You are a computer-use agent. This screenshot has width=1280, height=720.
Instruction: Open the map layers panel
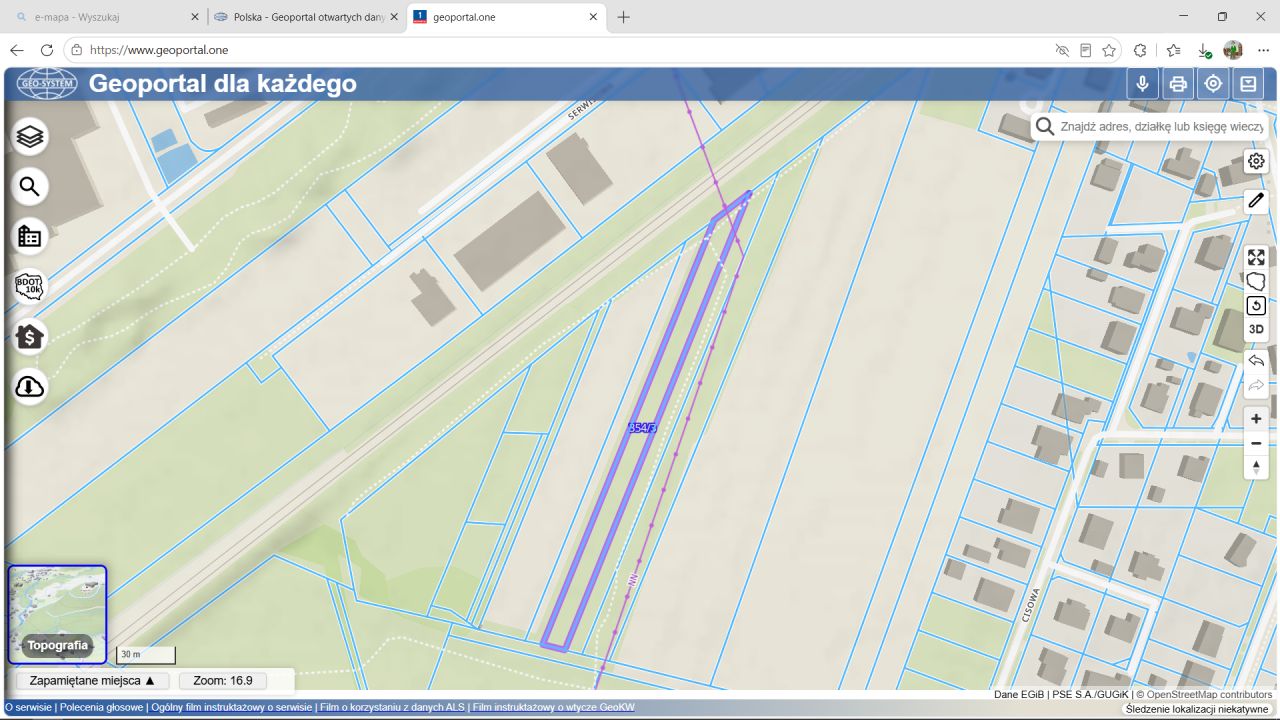coord(30,136)
